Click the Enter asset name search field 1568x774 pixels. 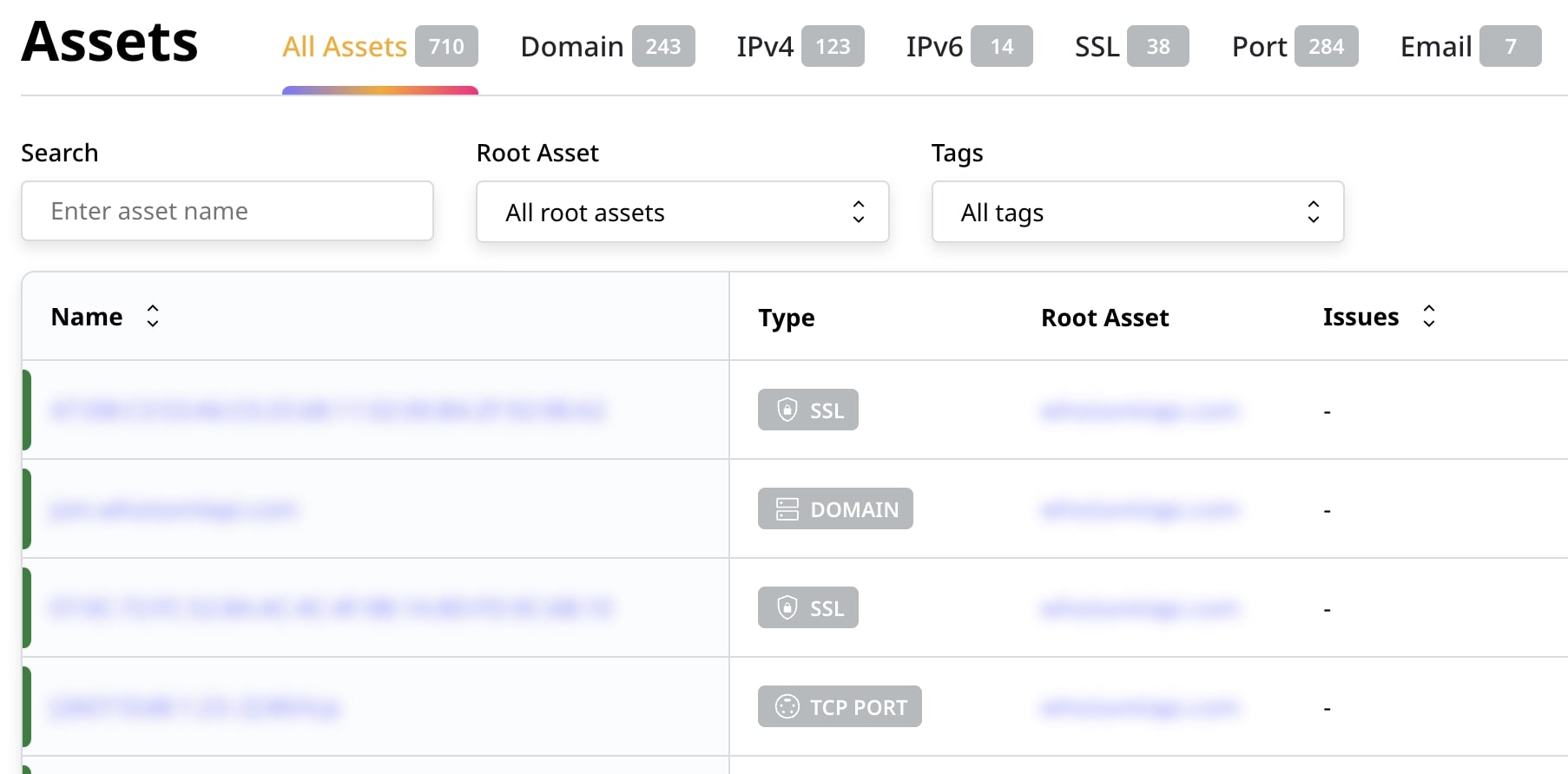(227, 211)
